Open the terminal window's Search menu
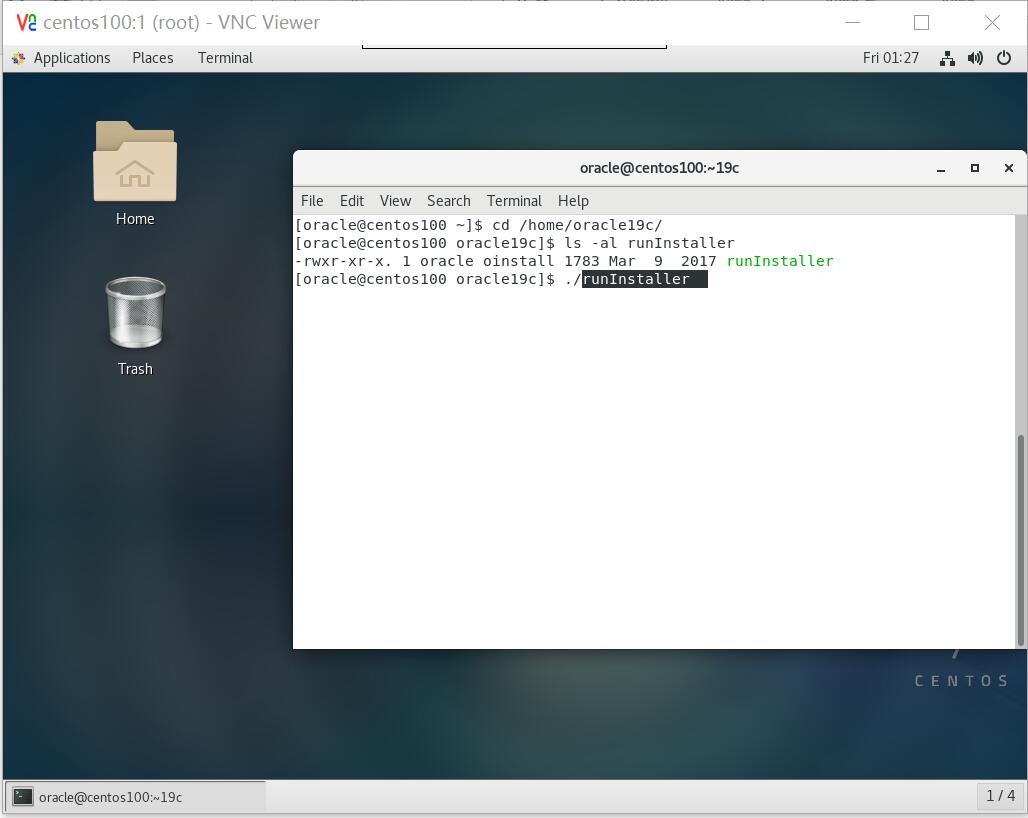 448,201
